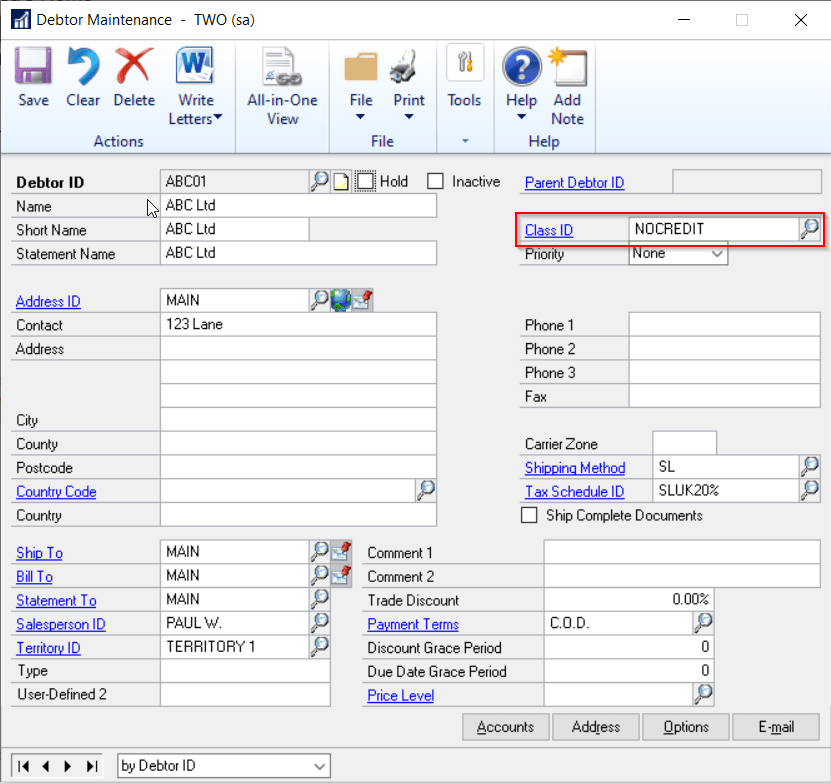Tick the Hold checkbox

click(366, 182)
